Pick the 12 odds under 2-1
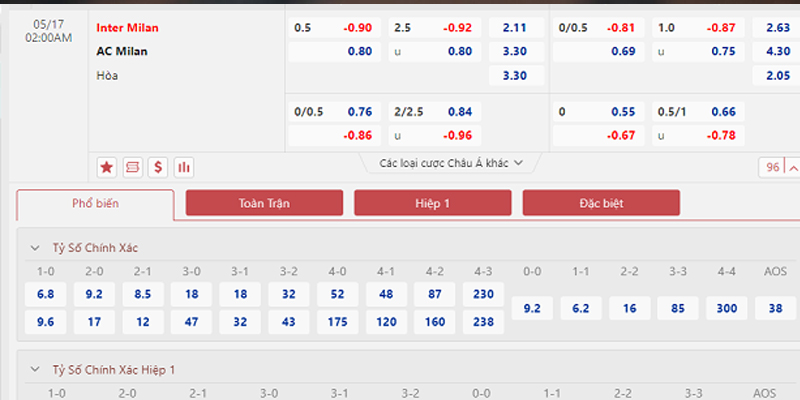This screenshot has height=400, width=800. tap(143, 322)
